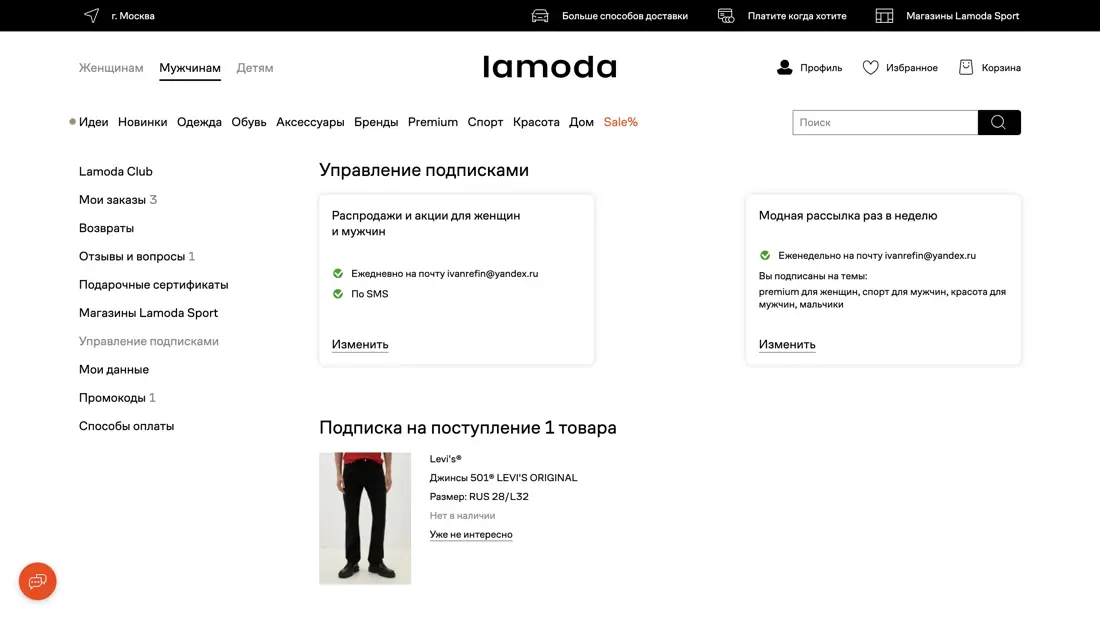Open the Профиль user icon

(x=785, y=67)
